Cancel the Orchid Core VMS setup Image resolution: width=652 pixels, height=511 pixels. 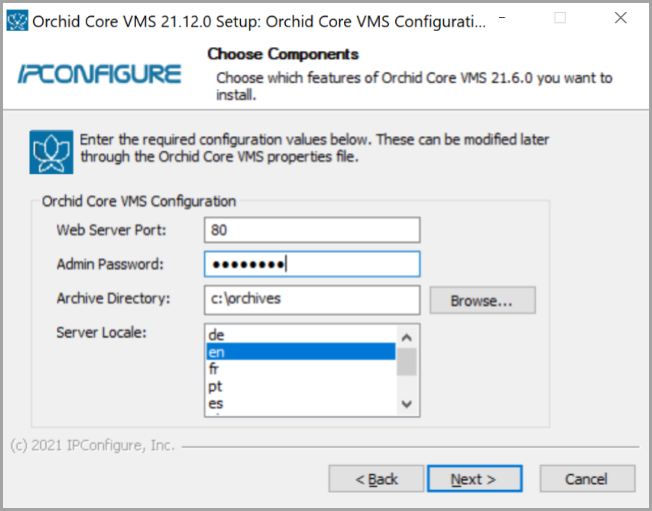pyautogui.click(x=586, y=479)
